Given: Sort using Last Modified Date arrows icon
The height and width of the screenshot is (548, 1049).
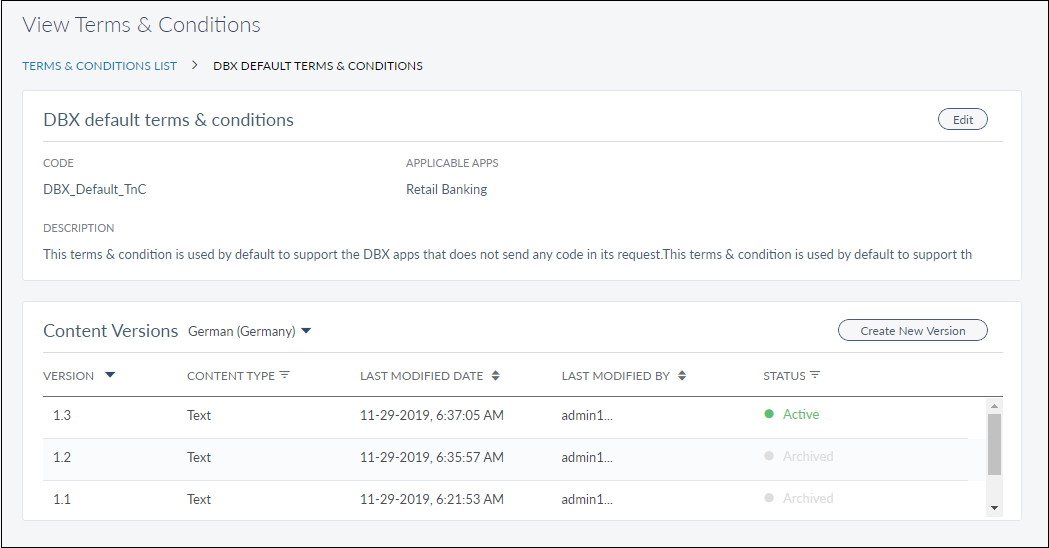Looking at the screenshot, I should click(496, 376).
